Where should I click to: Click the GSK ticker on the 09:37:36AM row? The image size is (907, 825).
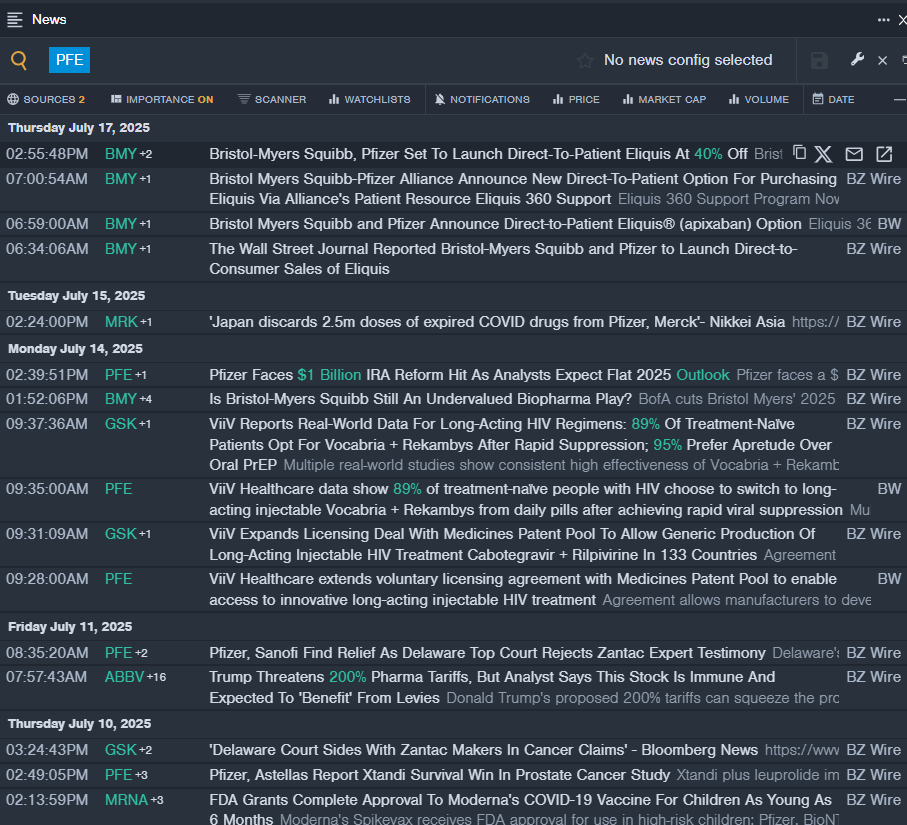pos(121,424)
